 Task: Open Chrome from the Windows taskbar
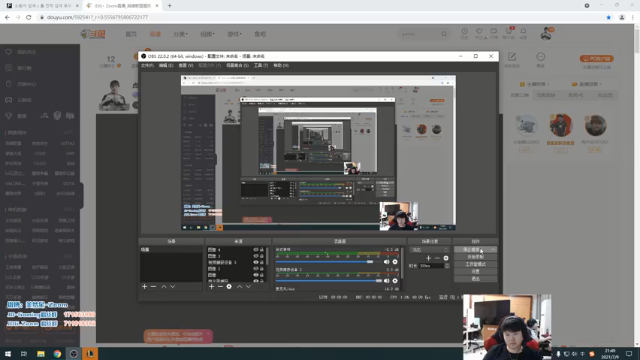coord(57,354)
